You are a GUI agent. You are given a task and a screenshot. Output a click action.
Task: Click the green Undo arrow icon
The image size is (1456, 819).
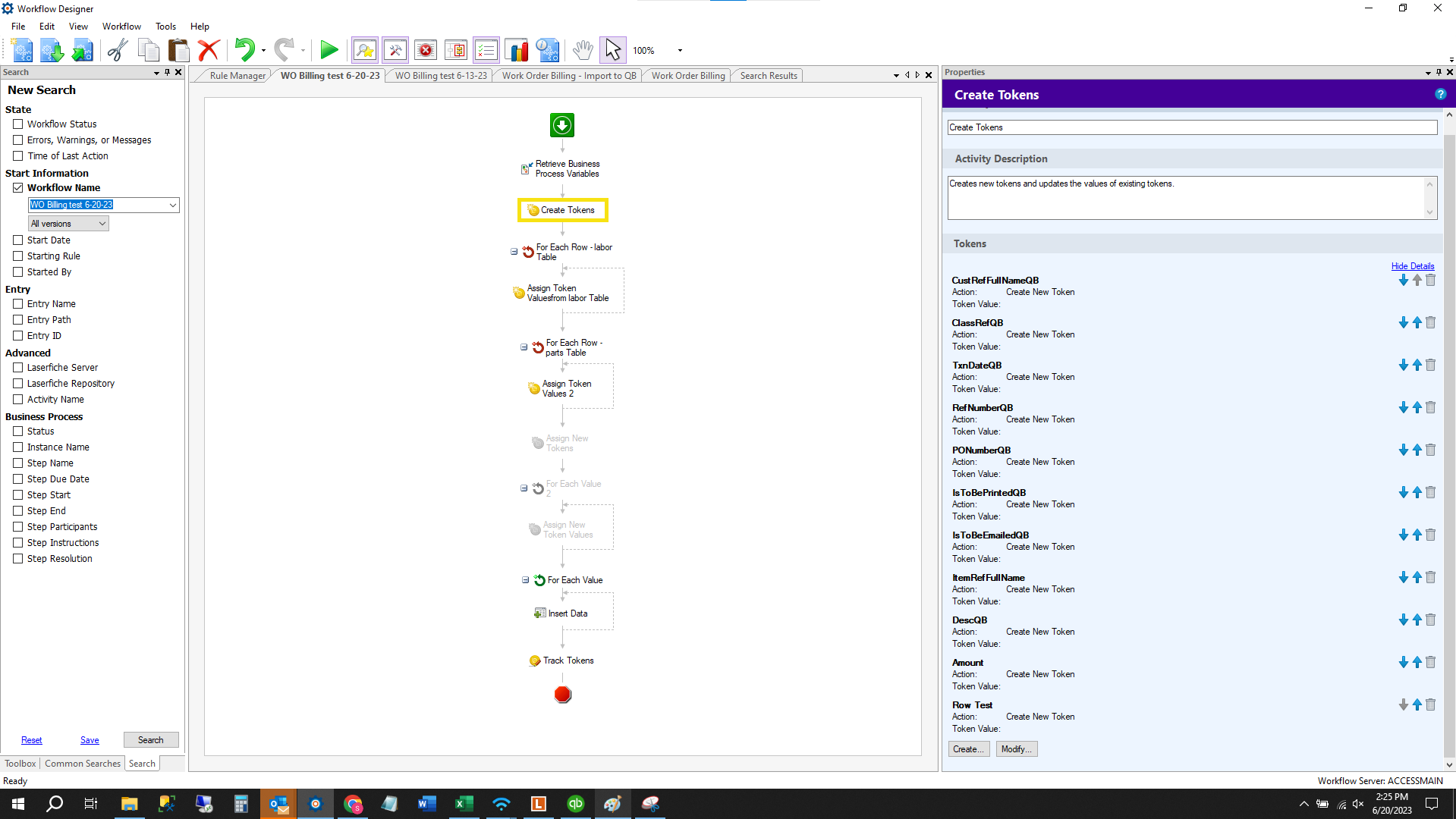tap(244, 51)
